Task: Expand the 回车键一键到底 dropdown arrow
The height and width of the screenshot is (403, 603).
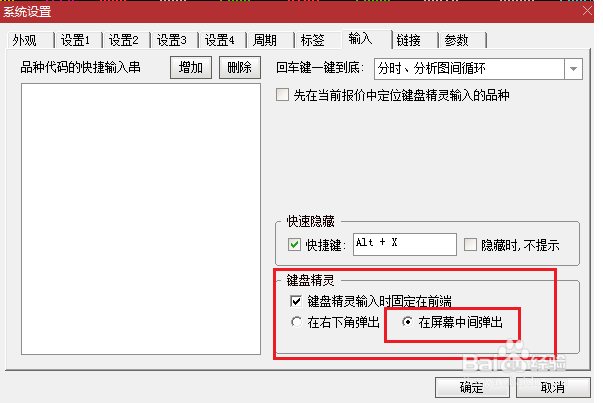Action: tap(573, 69)
